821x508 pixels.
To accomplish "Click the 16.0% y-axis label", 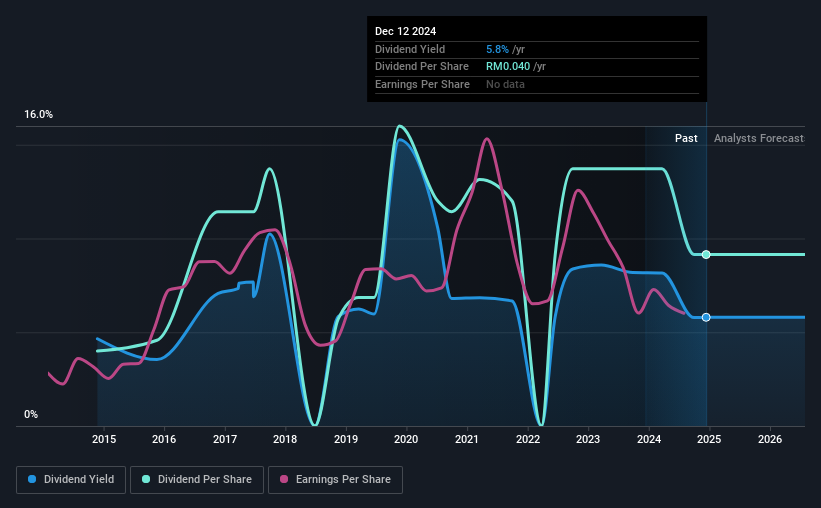I will click(x=38, y=115).
